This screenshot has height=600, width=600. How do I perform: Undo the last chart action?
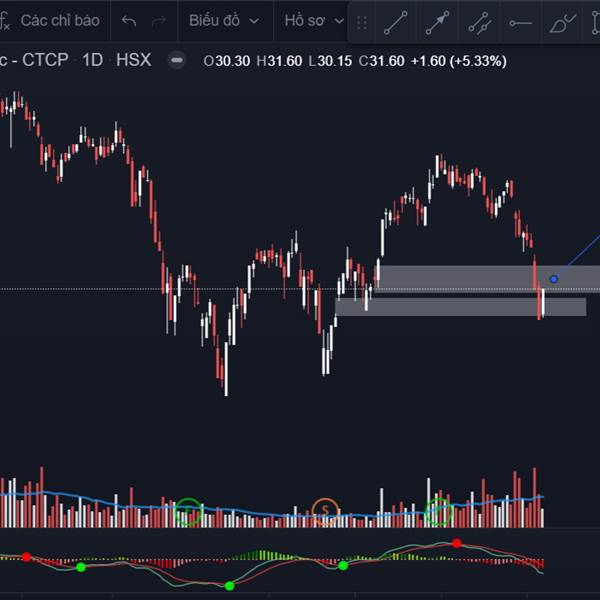129,21
